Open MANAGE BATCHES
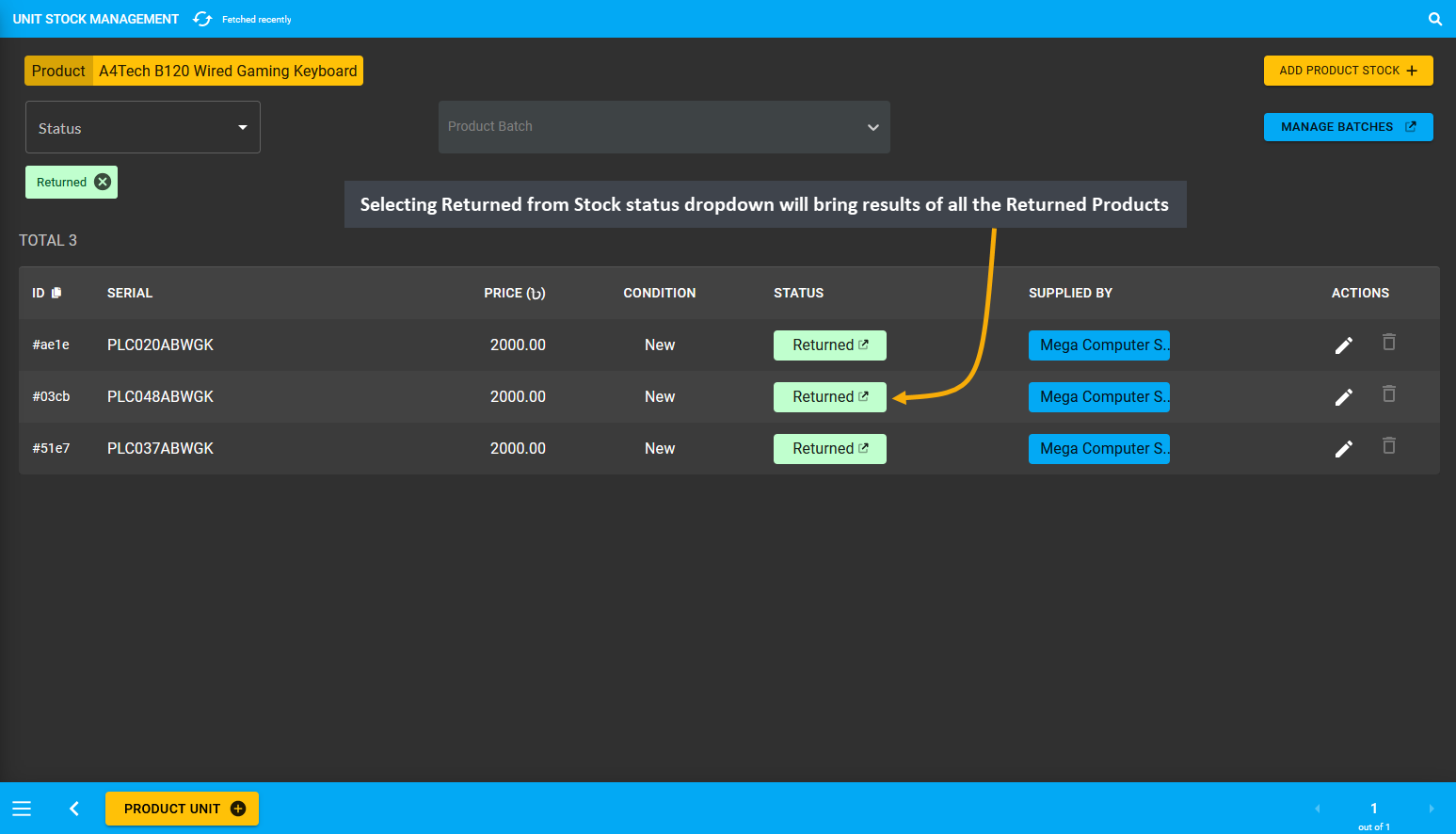 1349,127
